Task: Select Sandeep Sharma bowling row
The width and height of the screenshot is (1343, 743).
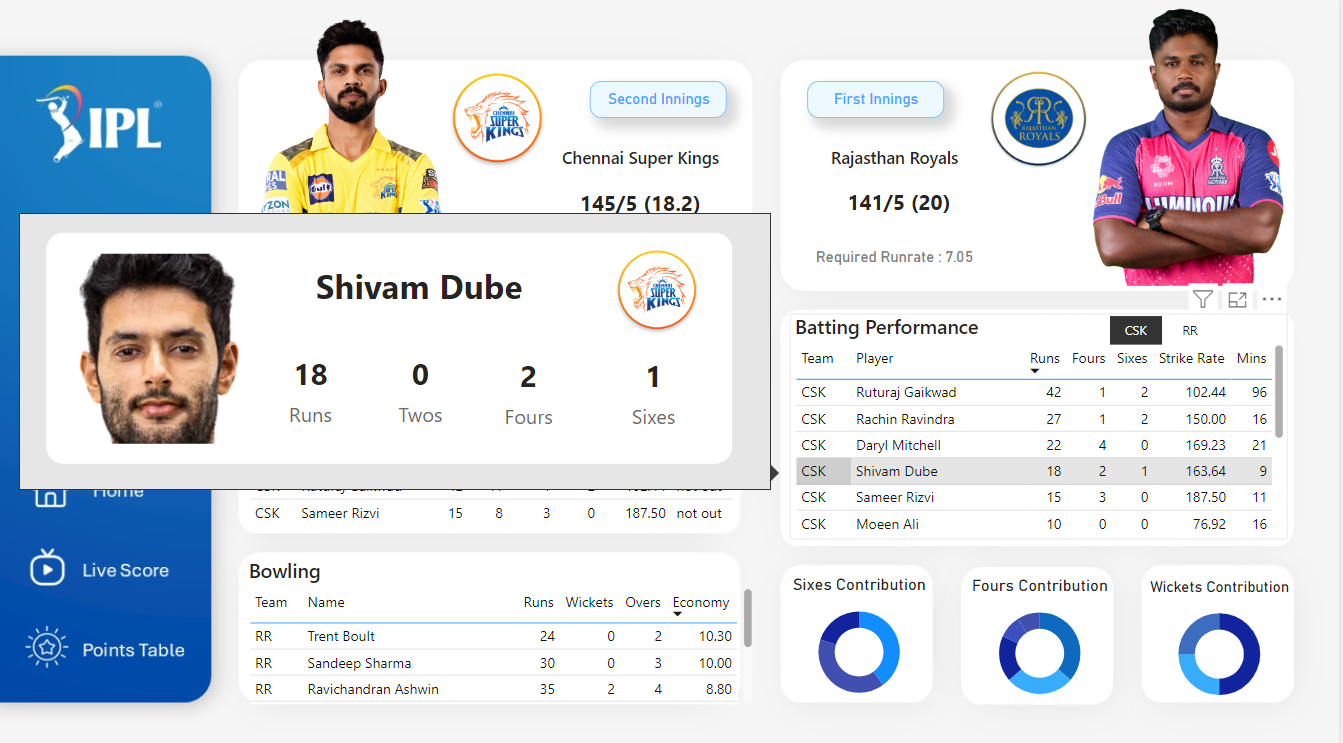Action: click(x=494, y=663)
